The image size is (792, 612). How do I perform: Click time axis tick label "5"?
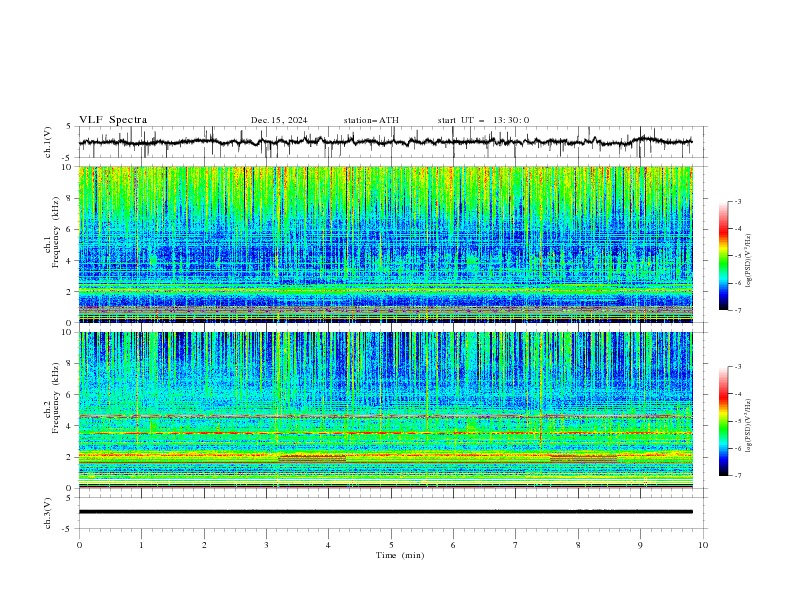click(391, 545)
